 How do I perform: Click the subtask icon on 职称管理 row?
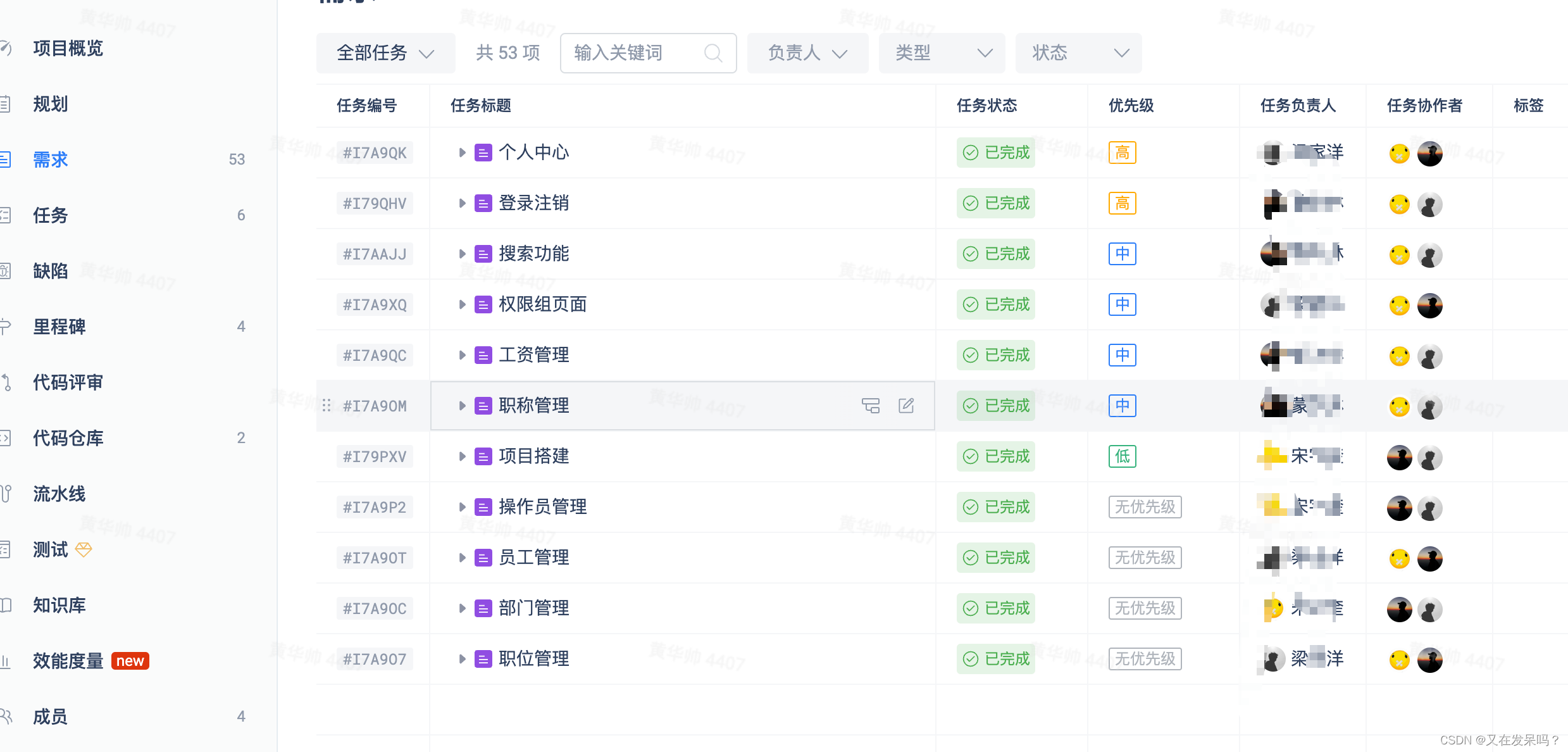(871, 405)
